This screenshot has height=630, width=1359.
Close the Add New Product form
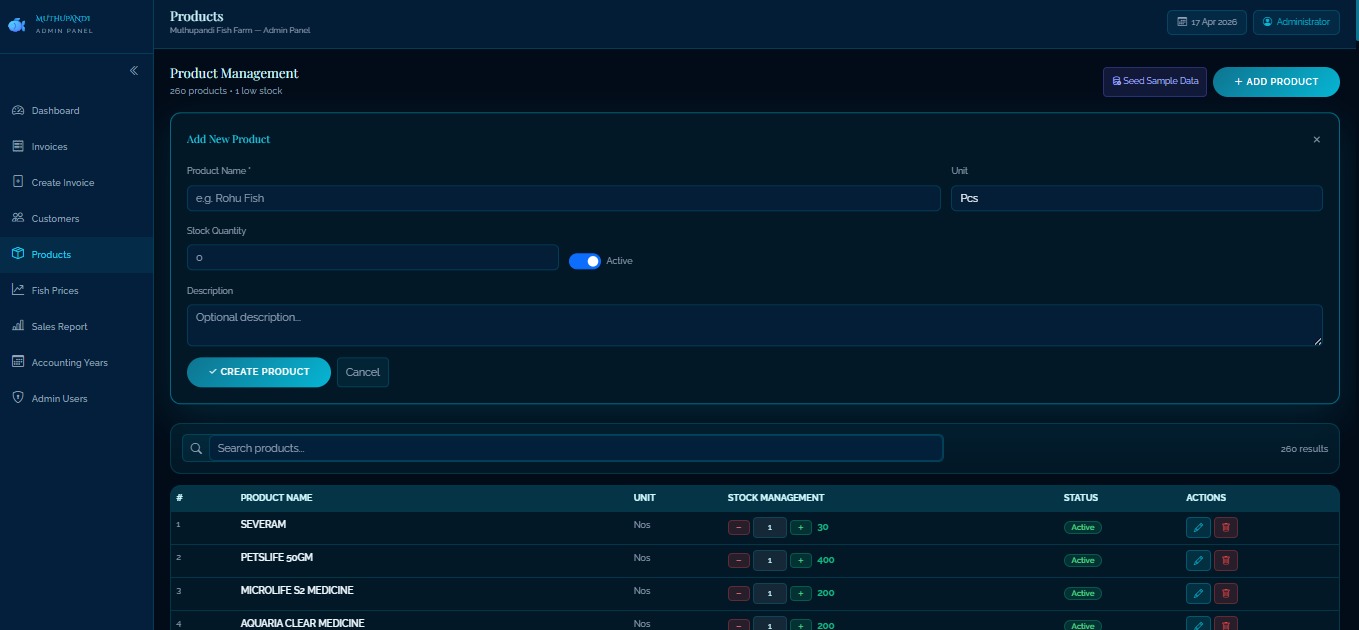1316,140
